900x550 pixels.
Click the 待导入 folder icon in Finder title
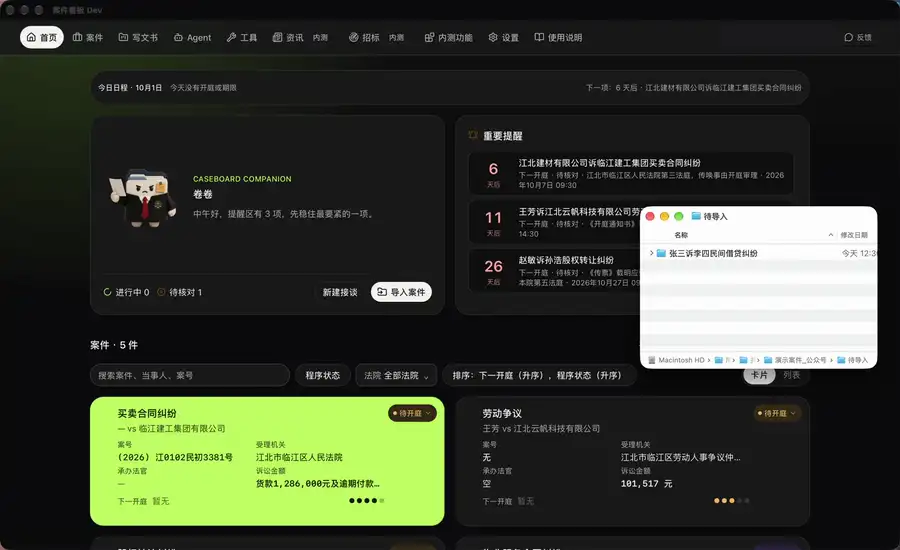click(x=696, y=216)
